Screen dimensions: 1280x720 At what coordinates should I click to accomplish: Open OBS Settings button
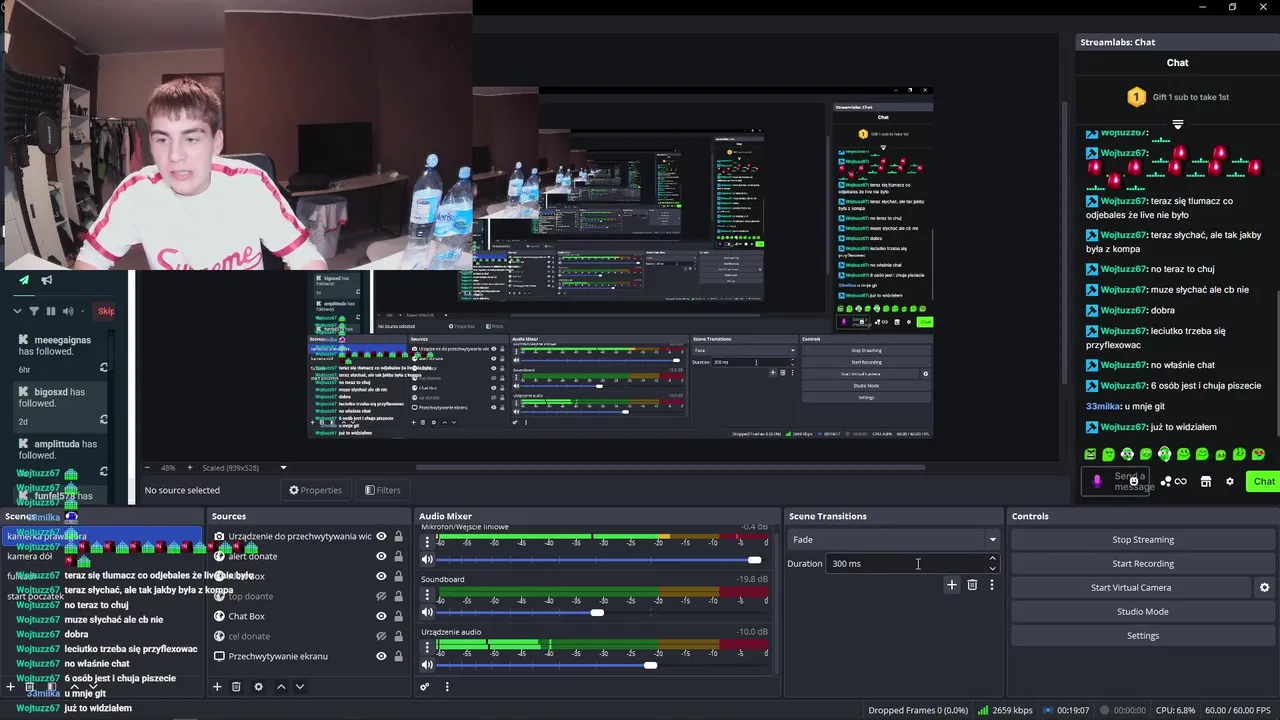(x=1143, y=636)
